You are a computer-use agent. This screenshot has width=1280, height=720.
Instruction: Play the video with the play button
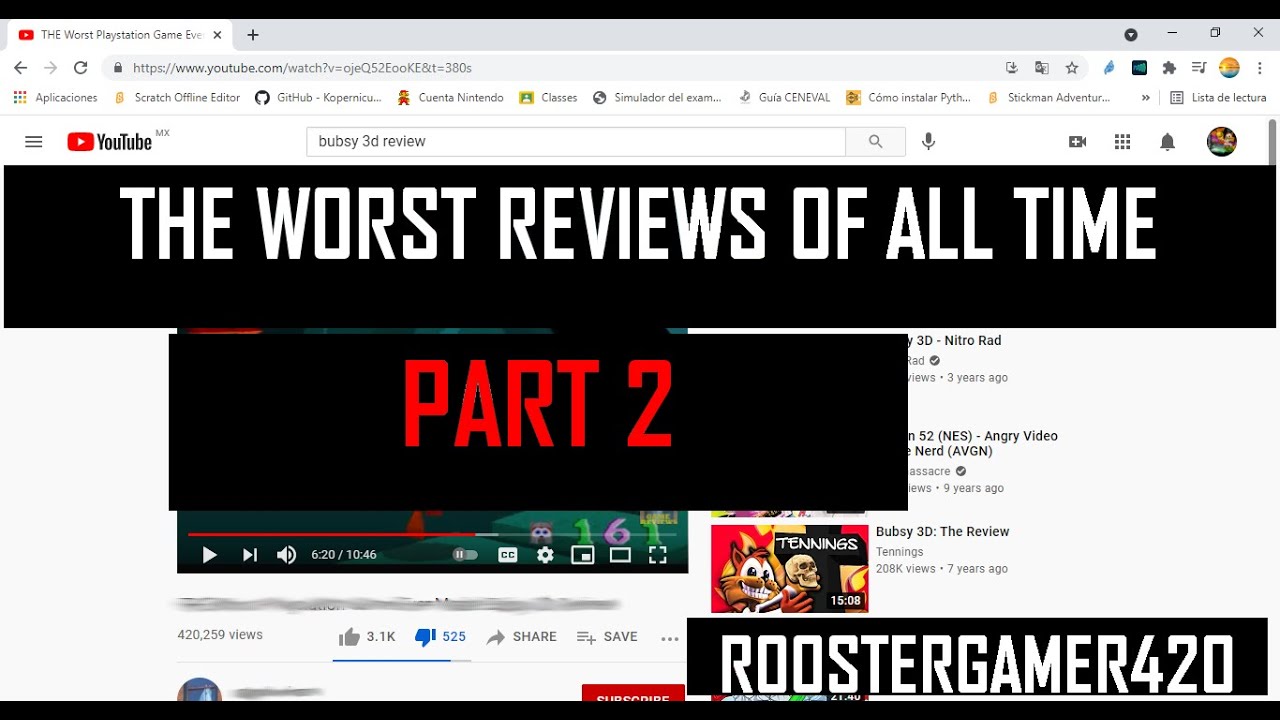point(209,555)
